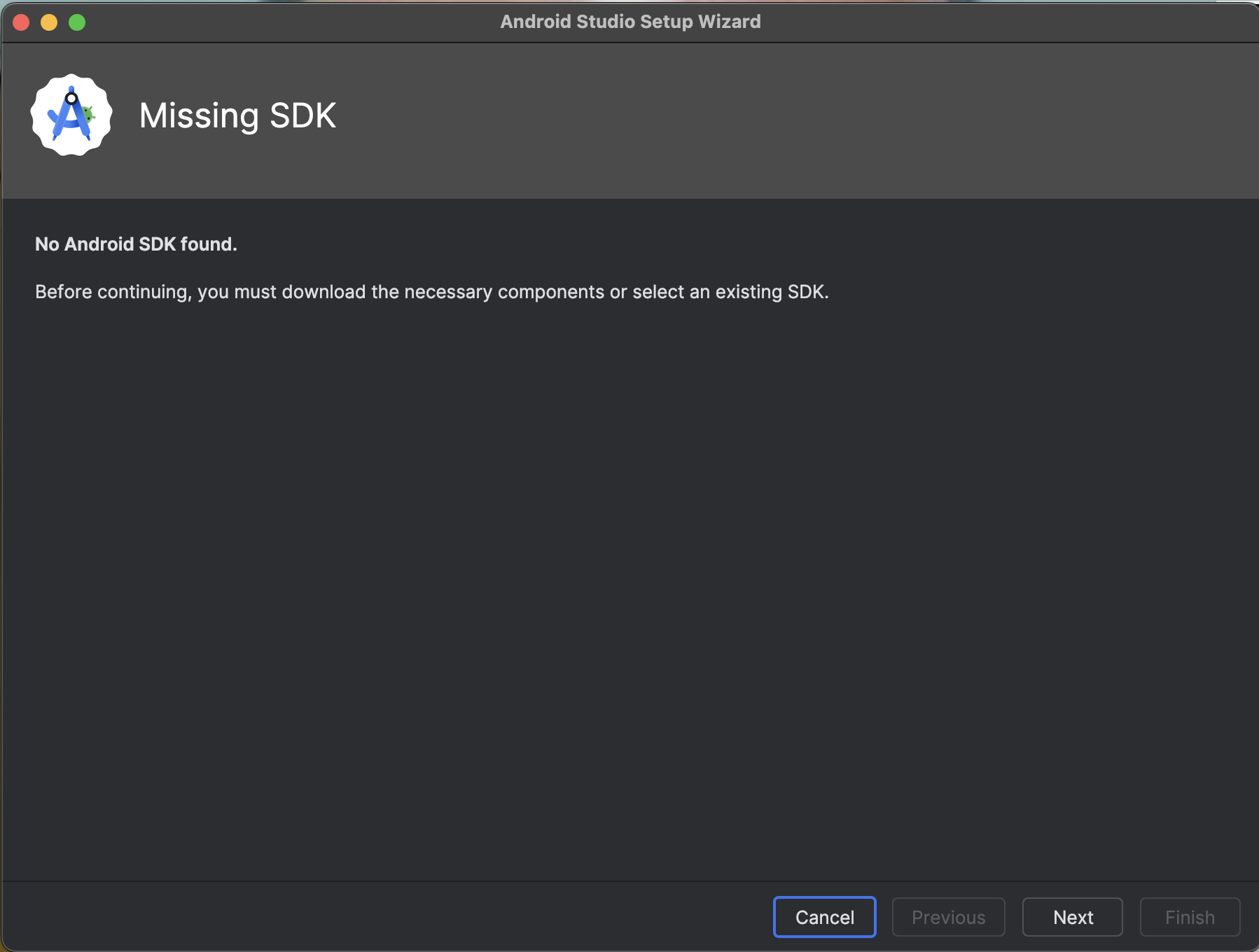Click the green Android mascot in logo
This screenshot has height=952, width=1259.
88,114
